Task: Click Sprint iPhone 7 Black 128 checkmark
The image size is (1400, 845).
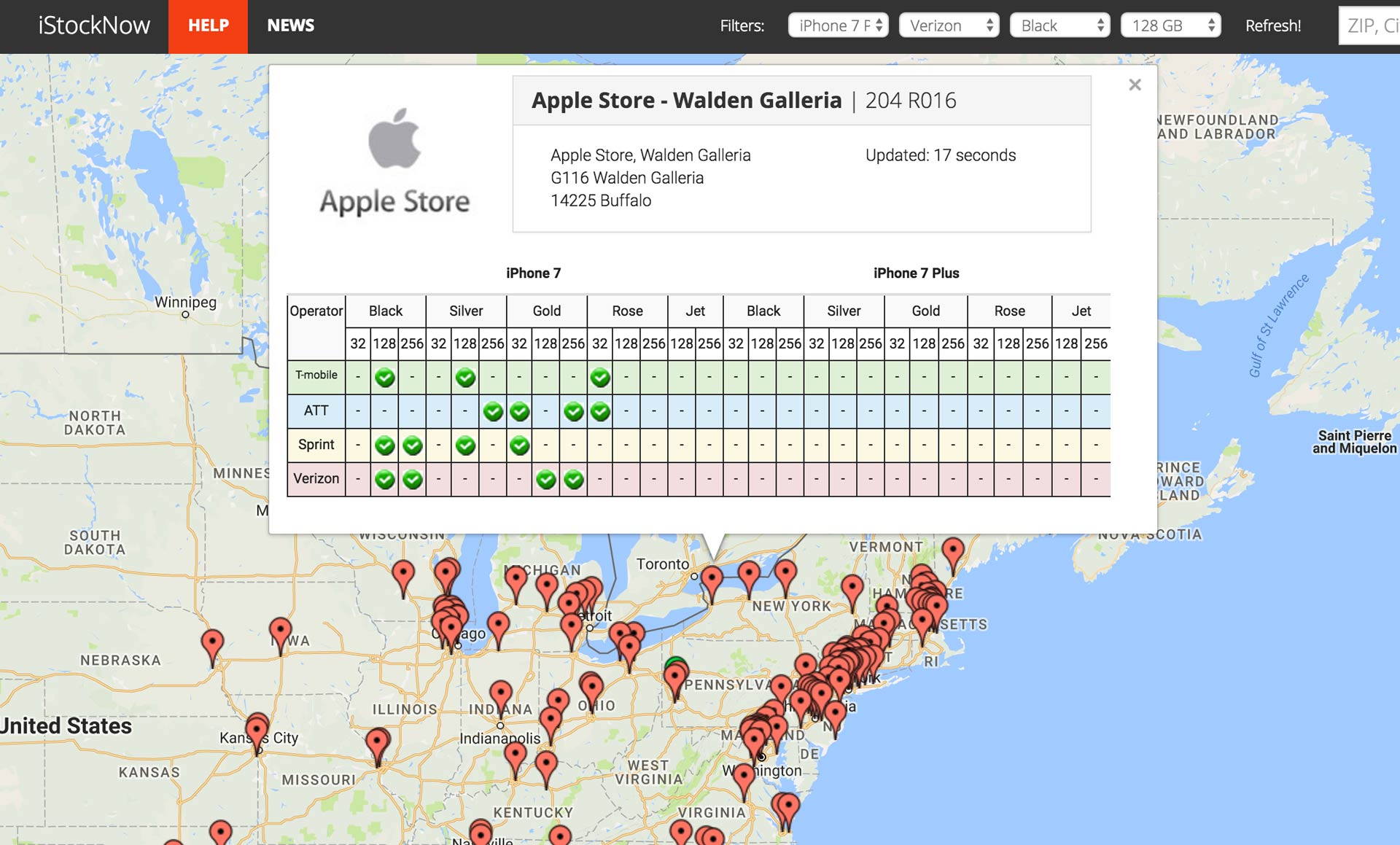Action: coord(385,445)
